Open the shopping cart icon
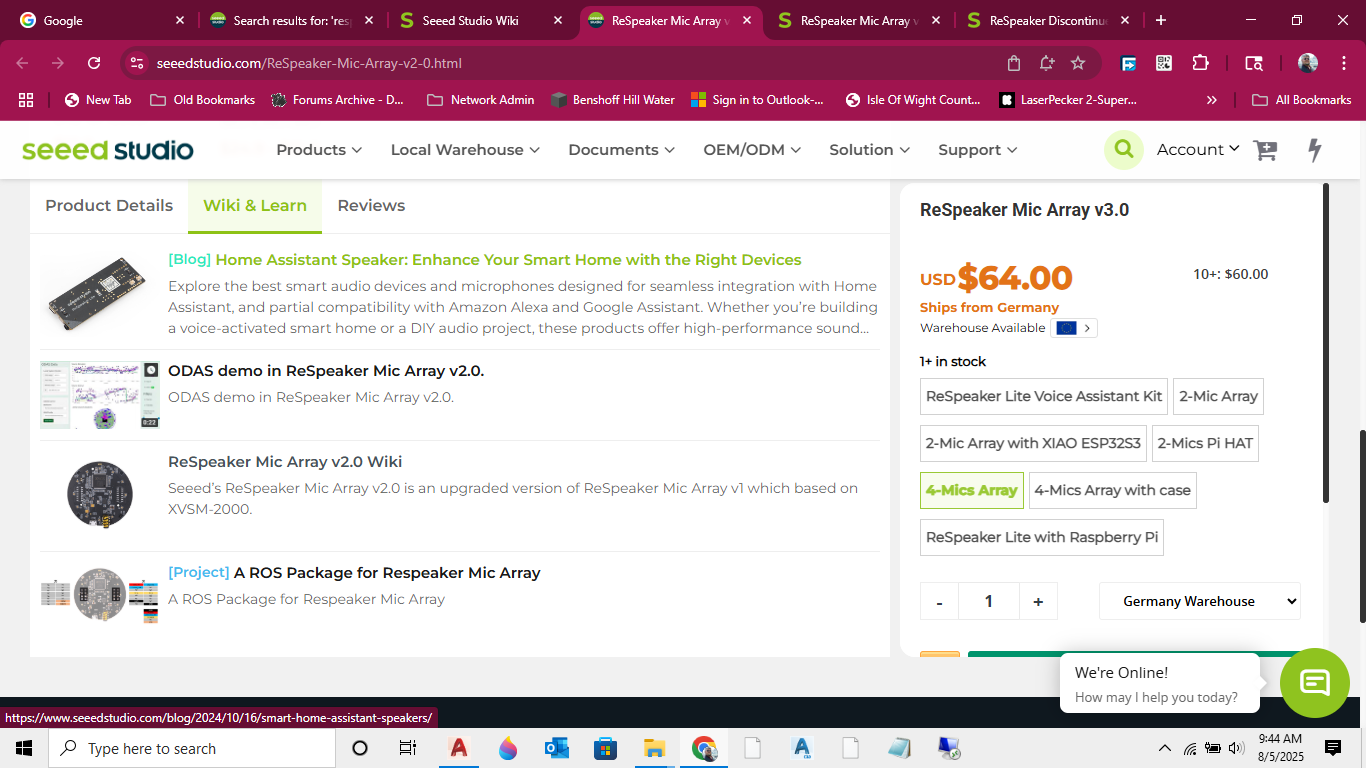This screenshot has width=1366, height=768. [1266, 150]
